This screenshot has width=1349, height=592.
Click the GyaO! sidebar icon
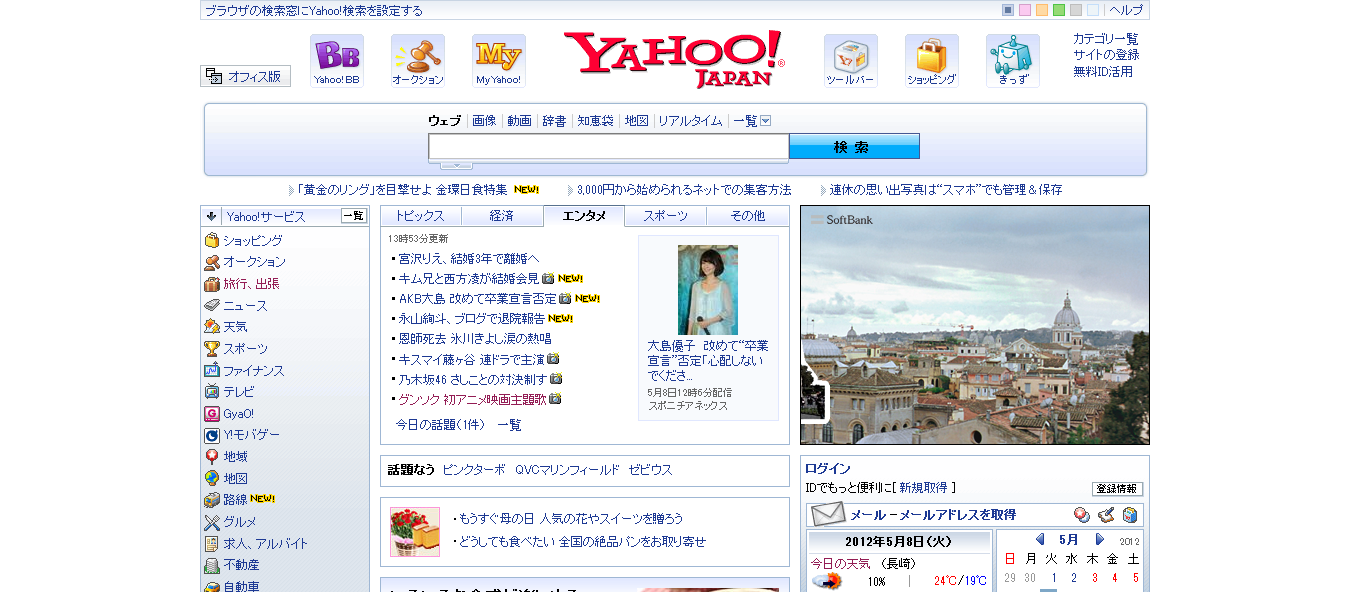coord(212,414)
